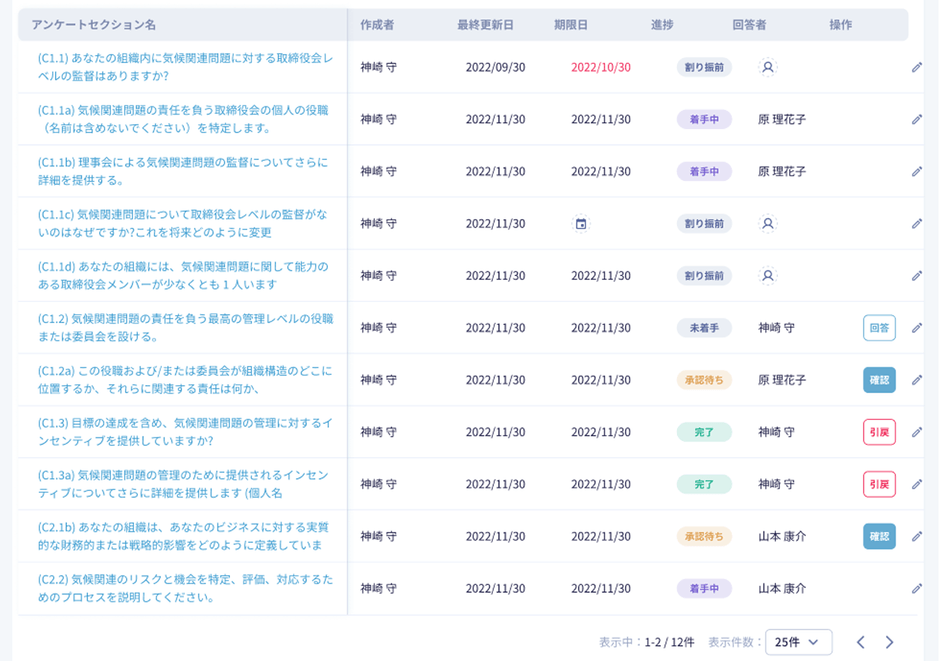This screenshot has width=940, height=661.
Task: Click the 確認 button on the C.1.2a row
Action: [x=879, y=380]
